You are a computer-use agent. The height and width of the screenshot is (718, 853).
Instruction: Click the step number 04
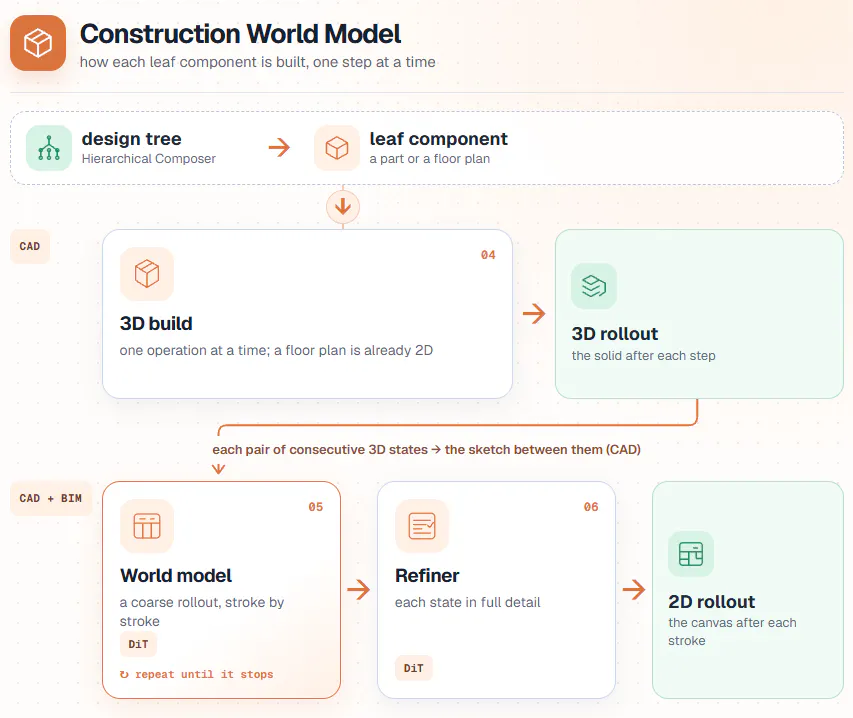click(x=488, y=255)
